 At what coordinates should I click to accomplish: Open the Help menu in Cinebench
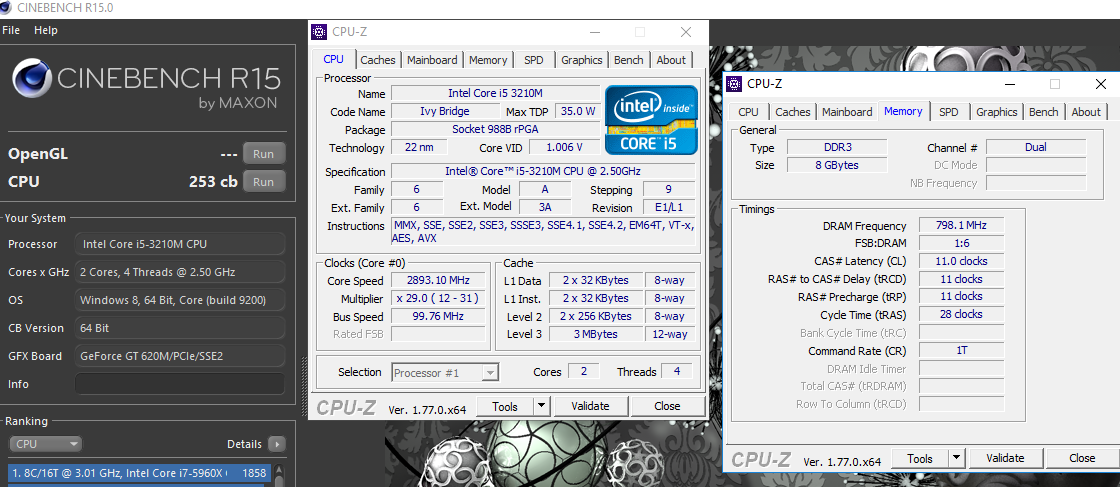click(46, 30)
